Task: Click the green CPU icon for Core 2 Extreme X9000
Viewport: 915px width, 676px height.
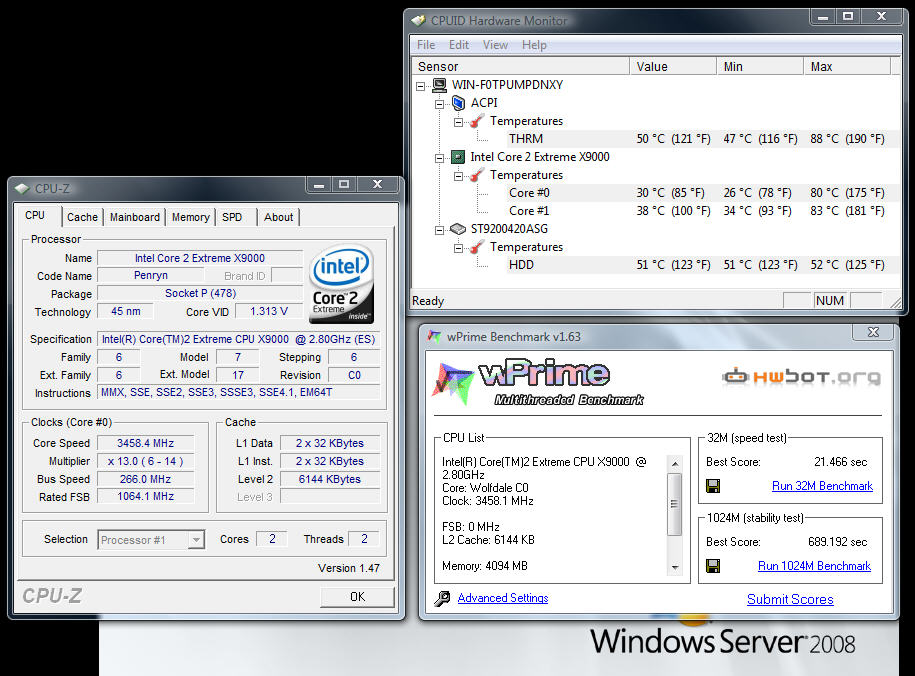Action: coord(458,157)
